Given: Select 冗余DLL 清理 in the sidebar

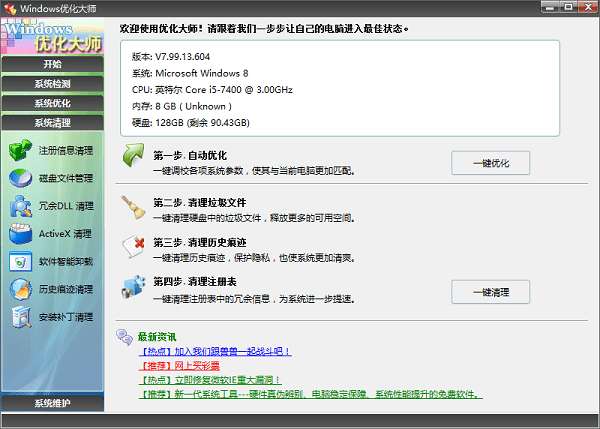Looking at the screenshot, I should (66, 206).
